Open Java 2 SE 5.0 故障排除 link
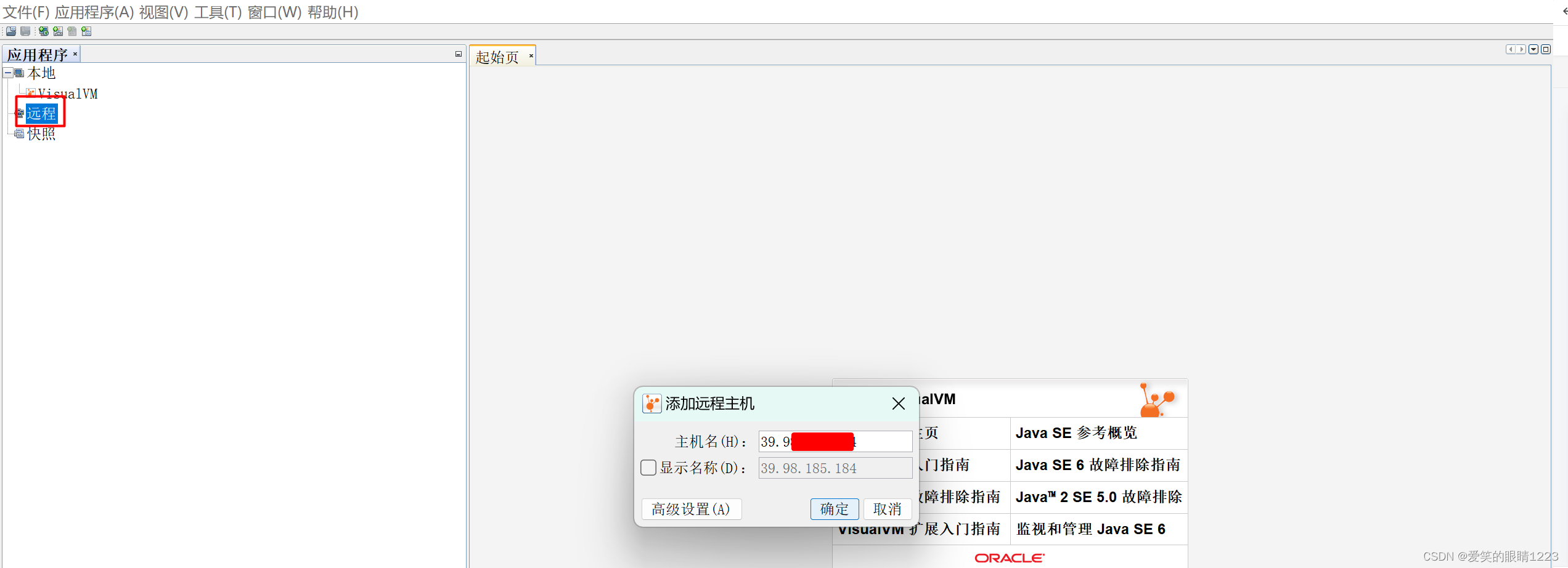 [1098, 497]
